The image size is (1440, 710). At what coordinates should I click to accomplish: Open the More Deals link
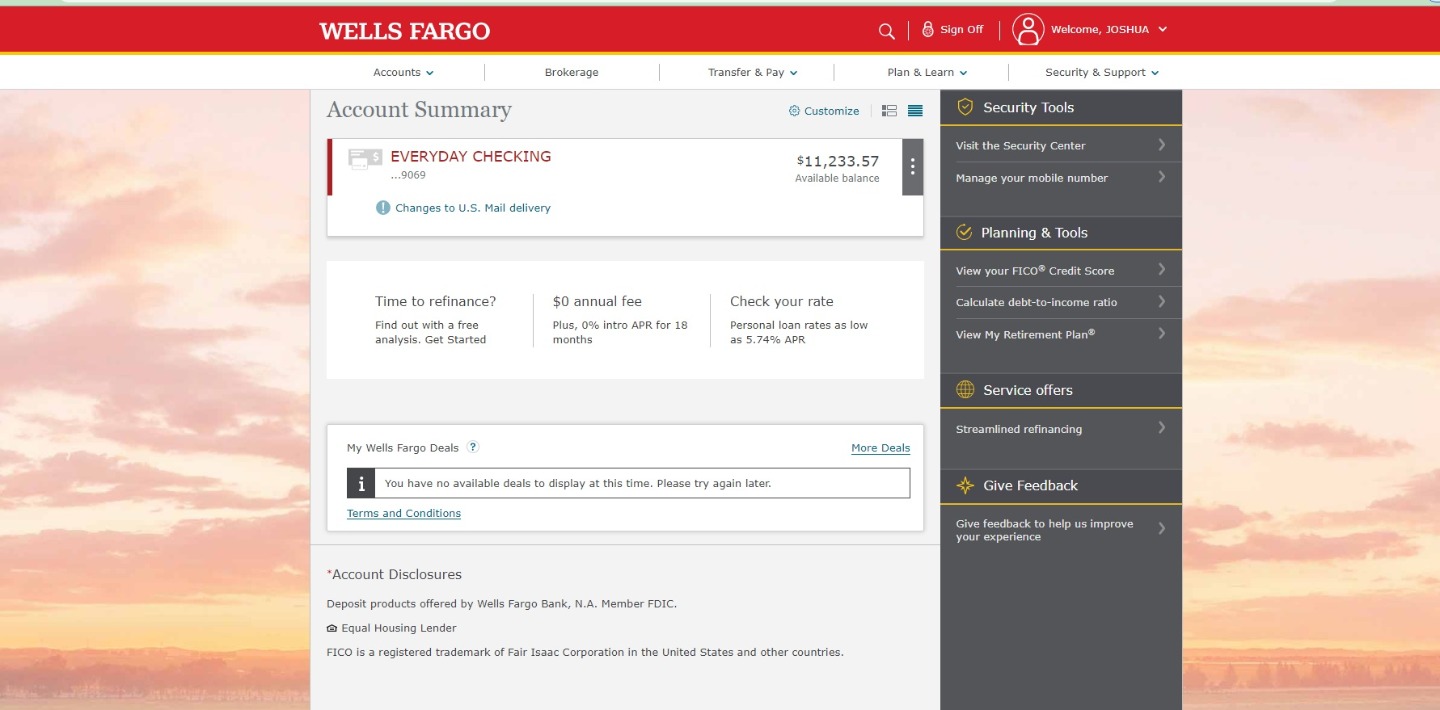click(880, 448)
